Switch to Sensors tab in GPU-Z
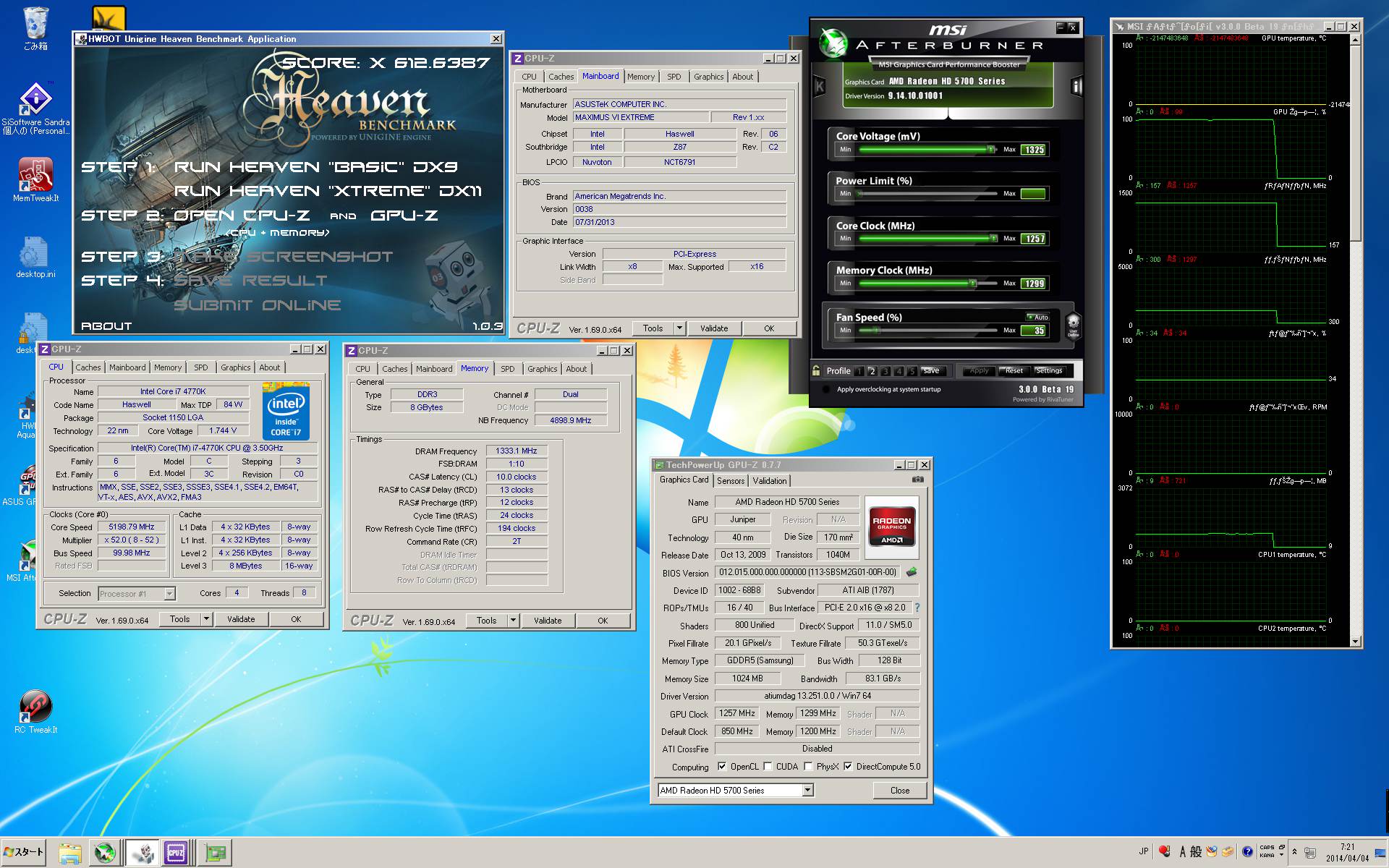 click(x=731, y=481)
